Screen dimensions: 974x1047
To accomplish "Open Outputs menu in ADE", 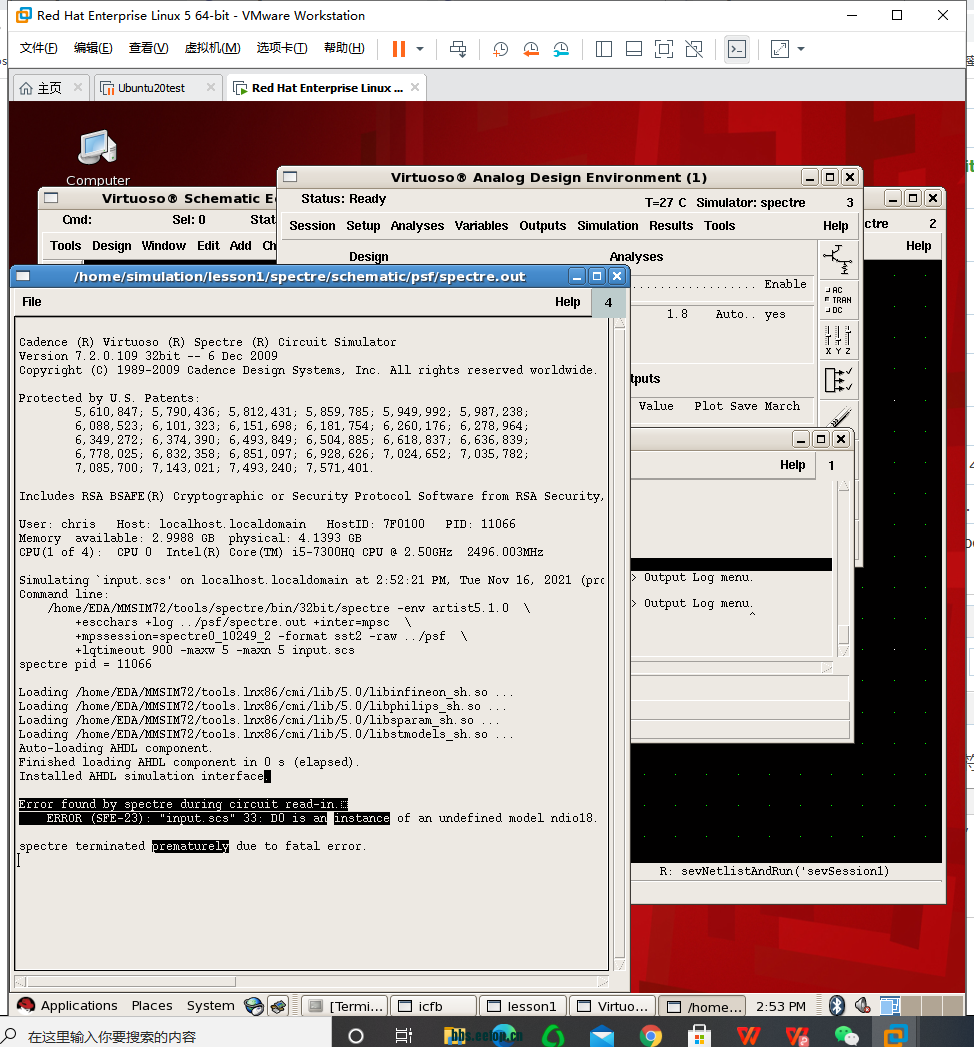I will click(x=543, y=226).
